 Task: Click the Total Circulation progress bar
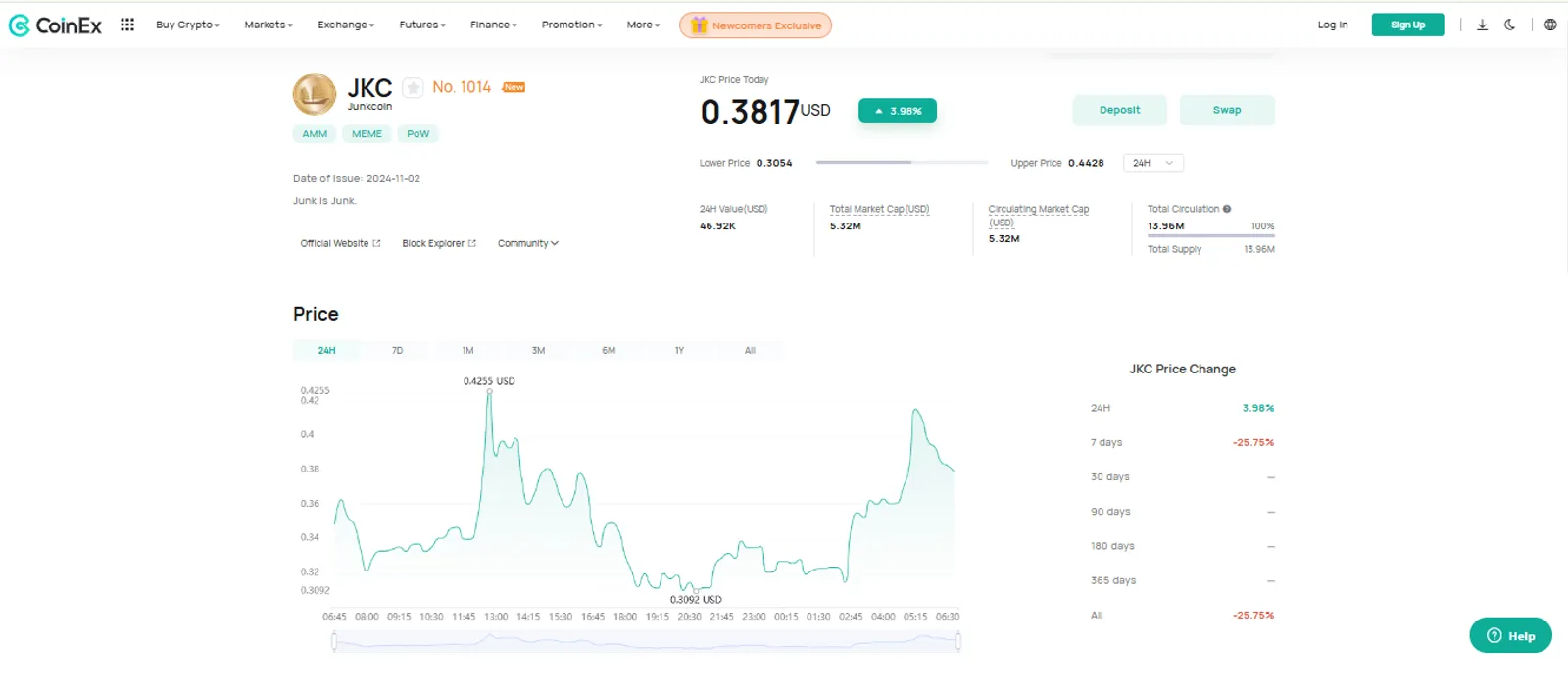click(x=1211, y=236)
